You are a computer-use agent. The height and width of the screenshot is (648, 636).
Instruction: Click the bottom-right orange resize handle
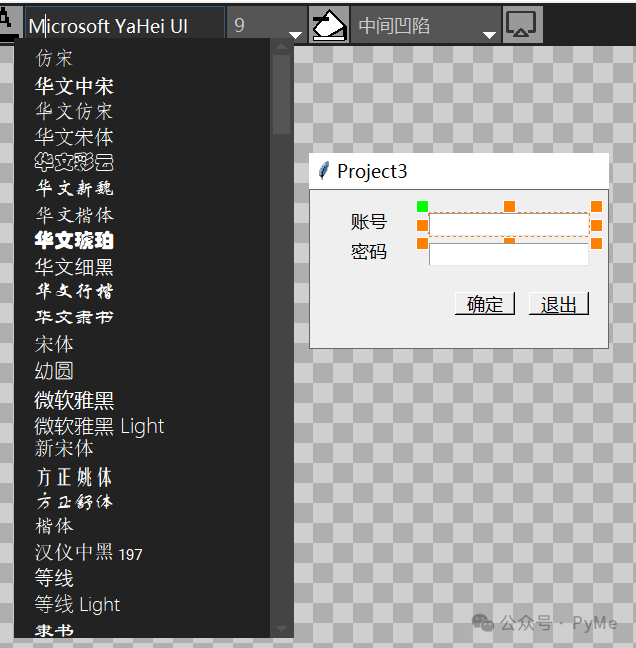(596, 243)
